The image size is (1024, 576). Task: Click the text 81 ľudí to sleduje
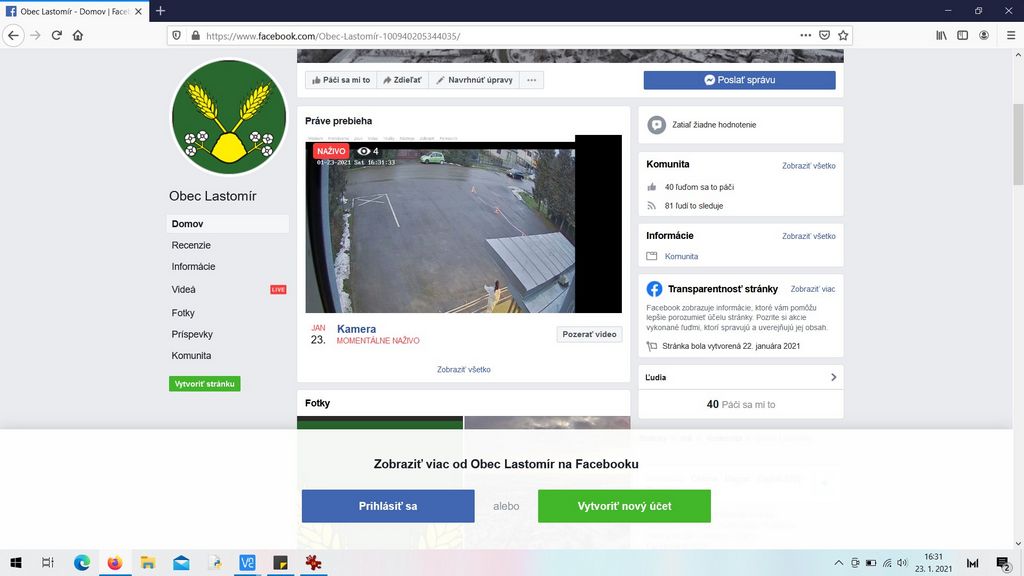pyautogui.click(x=694, y=206)
